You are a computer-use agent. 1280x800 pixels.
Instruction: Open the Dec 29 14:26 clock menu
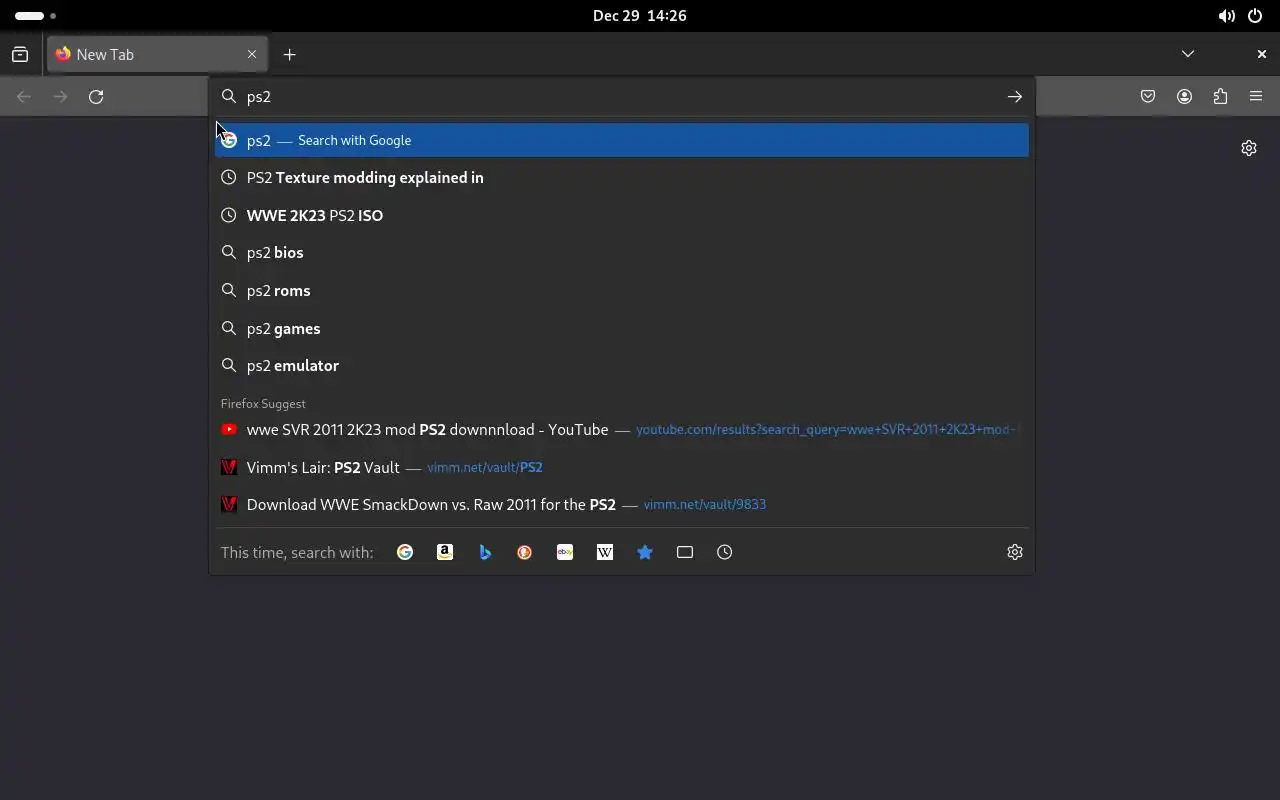[x=640, y=16]
